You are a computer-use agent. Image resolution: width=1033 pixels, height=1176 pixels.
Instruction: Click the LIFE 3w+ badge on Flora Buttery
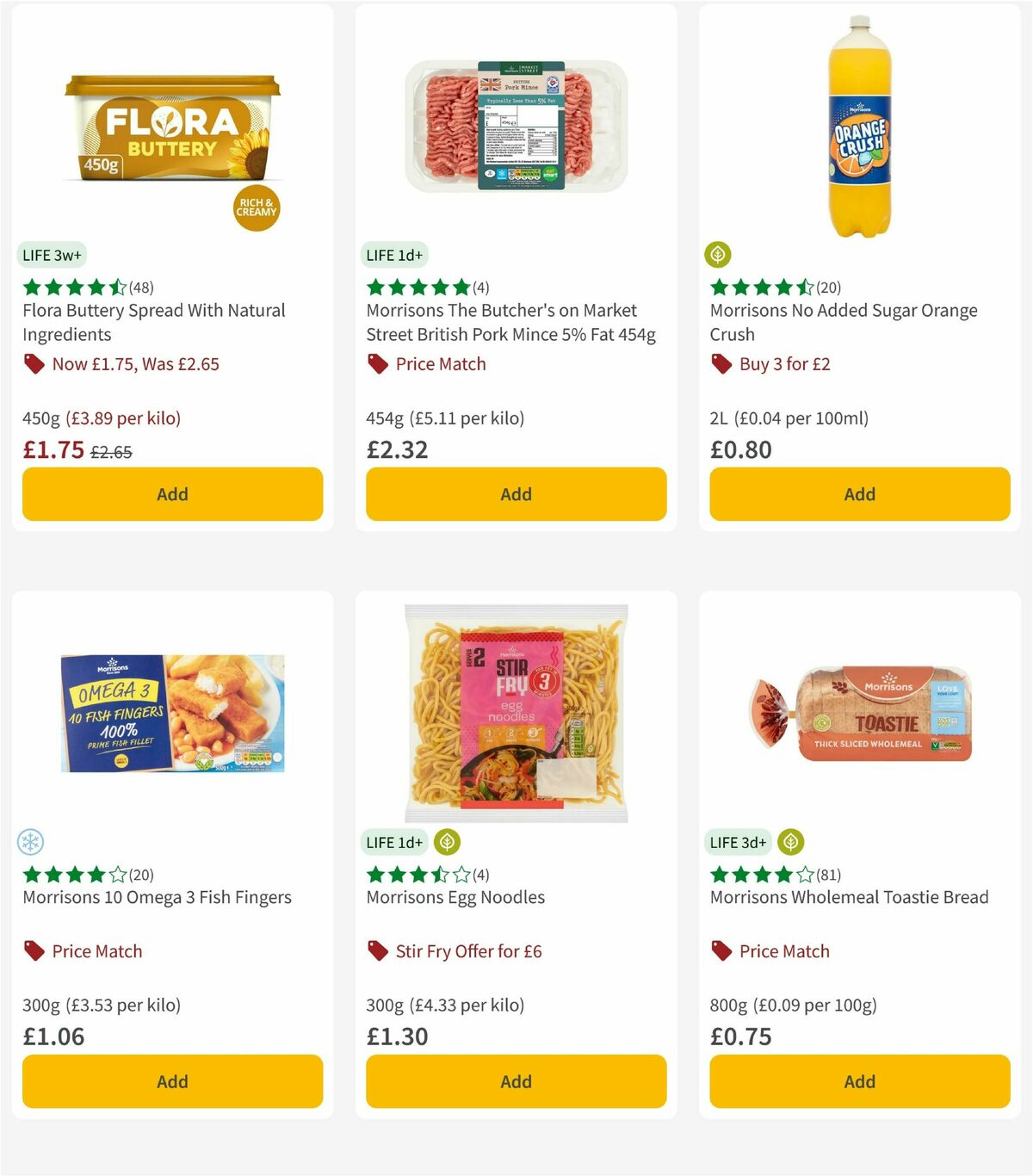tap(50, 255)
